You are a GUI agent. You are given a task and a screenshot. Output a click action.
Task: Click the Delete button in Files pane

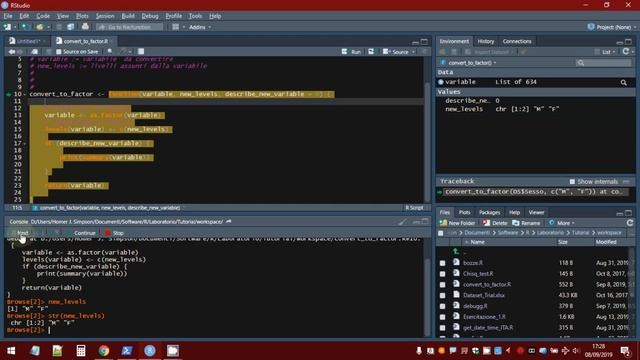(495, 223)
